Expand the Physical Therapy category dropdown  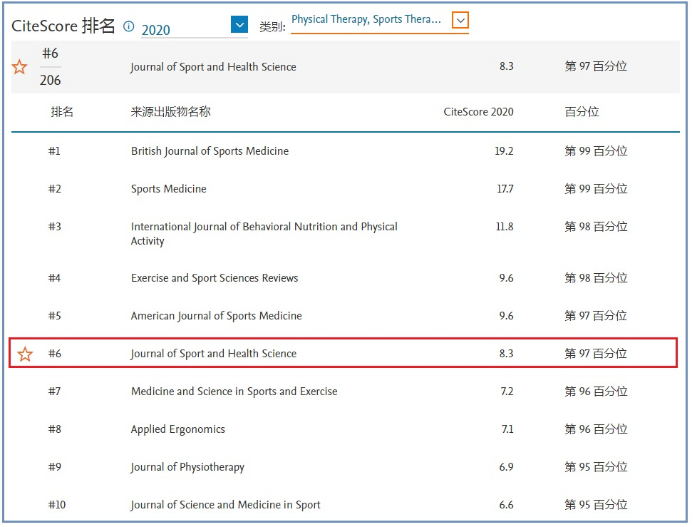pos(459,20)
